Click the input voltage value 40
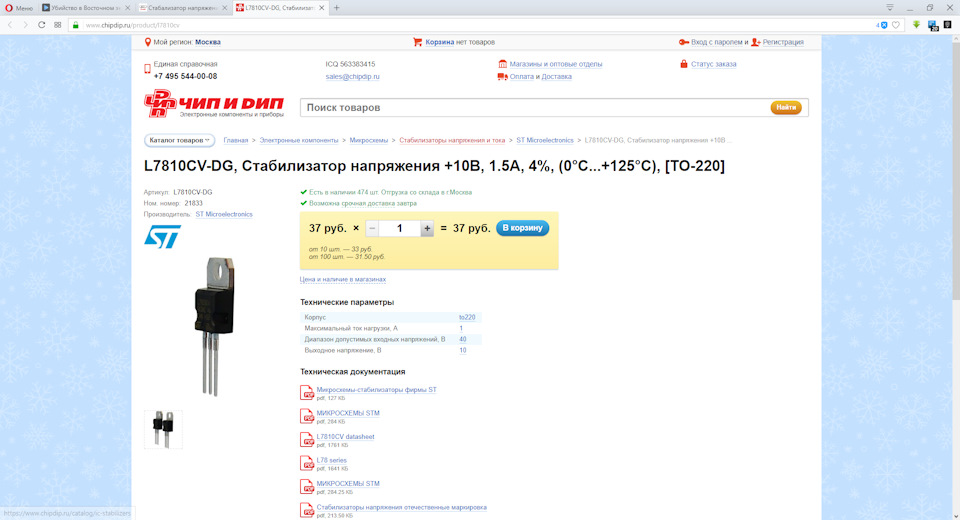Screen dimensions: 960x520 (463, 339)
